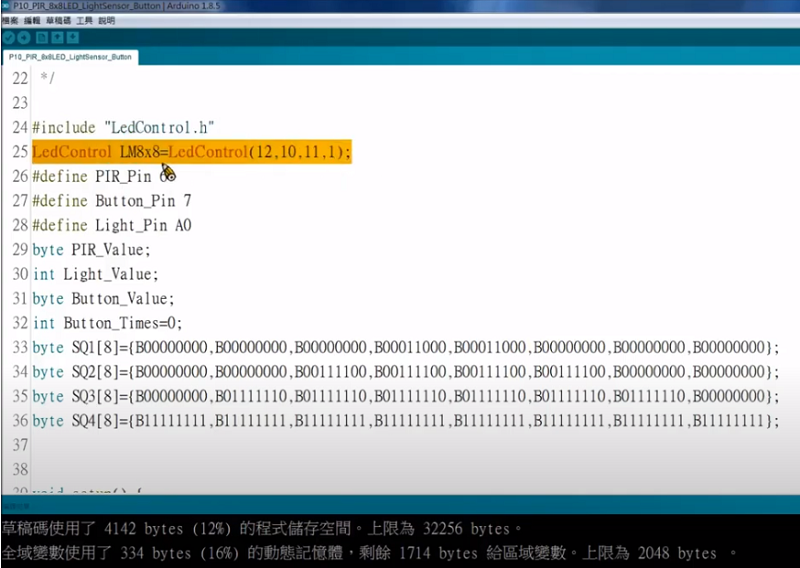Click the byte SQ1[8] array line

tap(406, 348)
